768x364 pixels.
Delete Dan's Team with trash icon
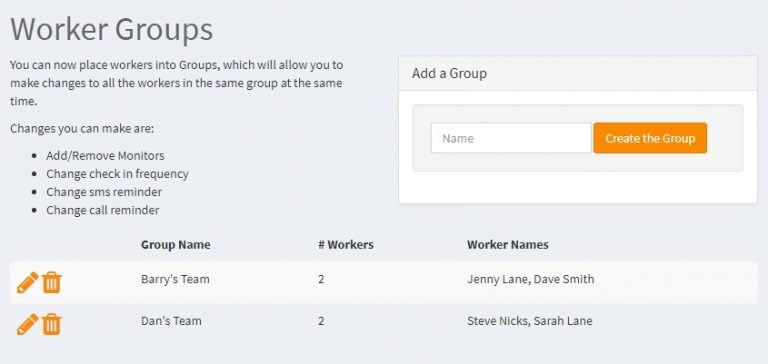pyautogui.click(x=51, y=324)
